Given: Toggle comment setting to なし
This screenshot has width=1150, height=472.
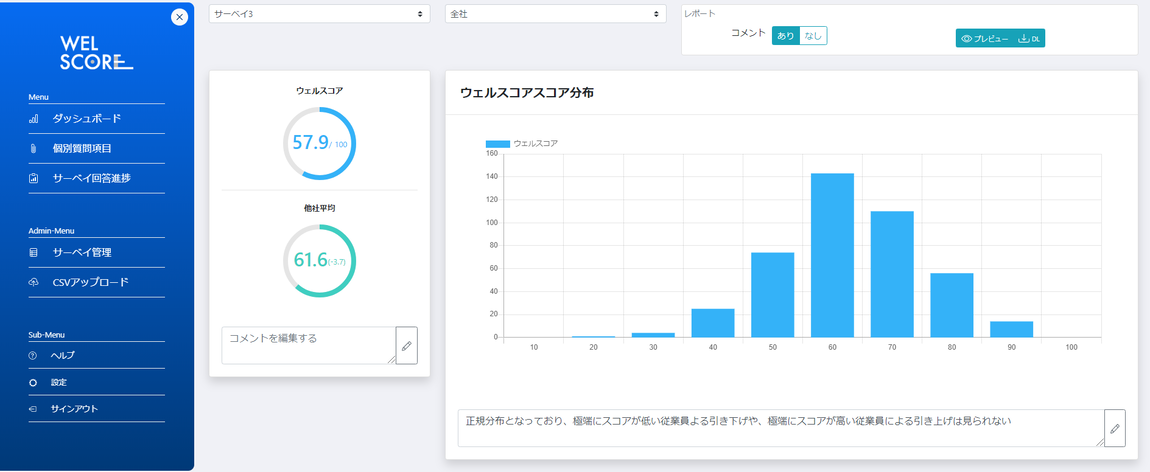Looking at the screenshot, I should pos(813,36).
